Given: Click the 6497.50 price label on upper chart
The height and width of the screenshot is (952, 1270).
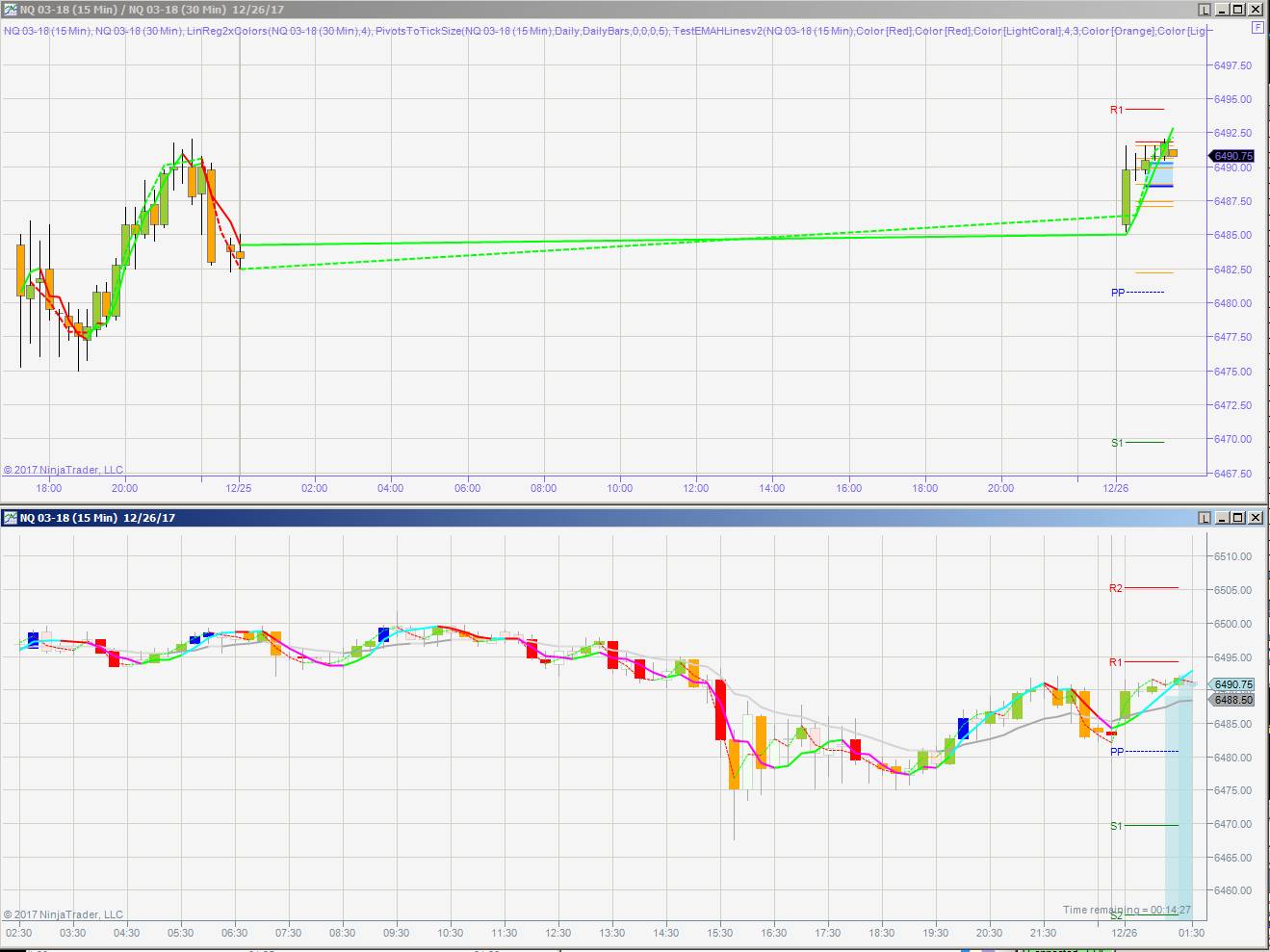Looking at the screenshot, I should (x=1233, y=65).
